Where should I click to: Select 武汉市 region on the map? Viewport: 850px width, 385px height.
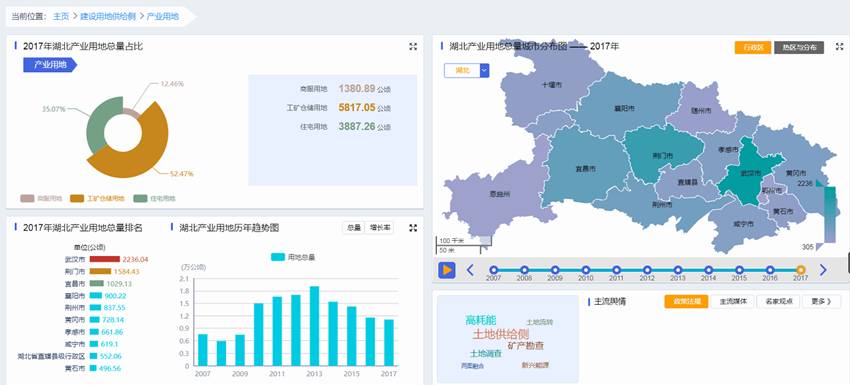pyautogui.click(x=751, y=172)
